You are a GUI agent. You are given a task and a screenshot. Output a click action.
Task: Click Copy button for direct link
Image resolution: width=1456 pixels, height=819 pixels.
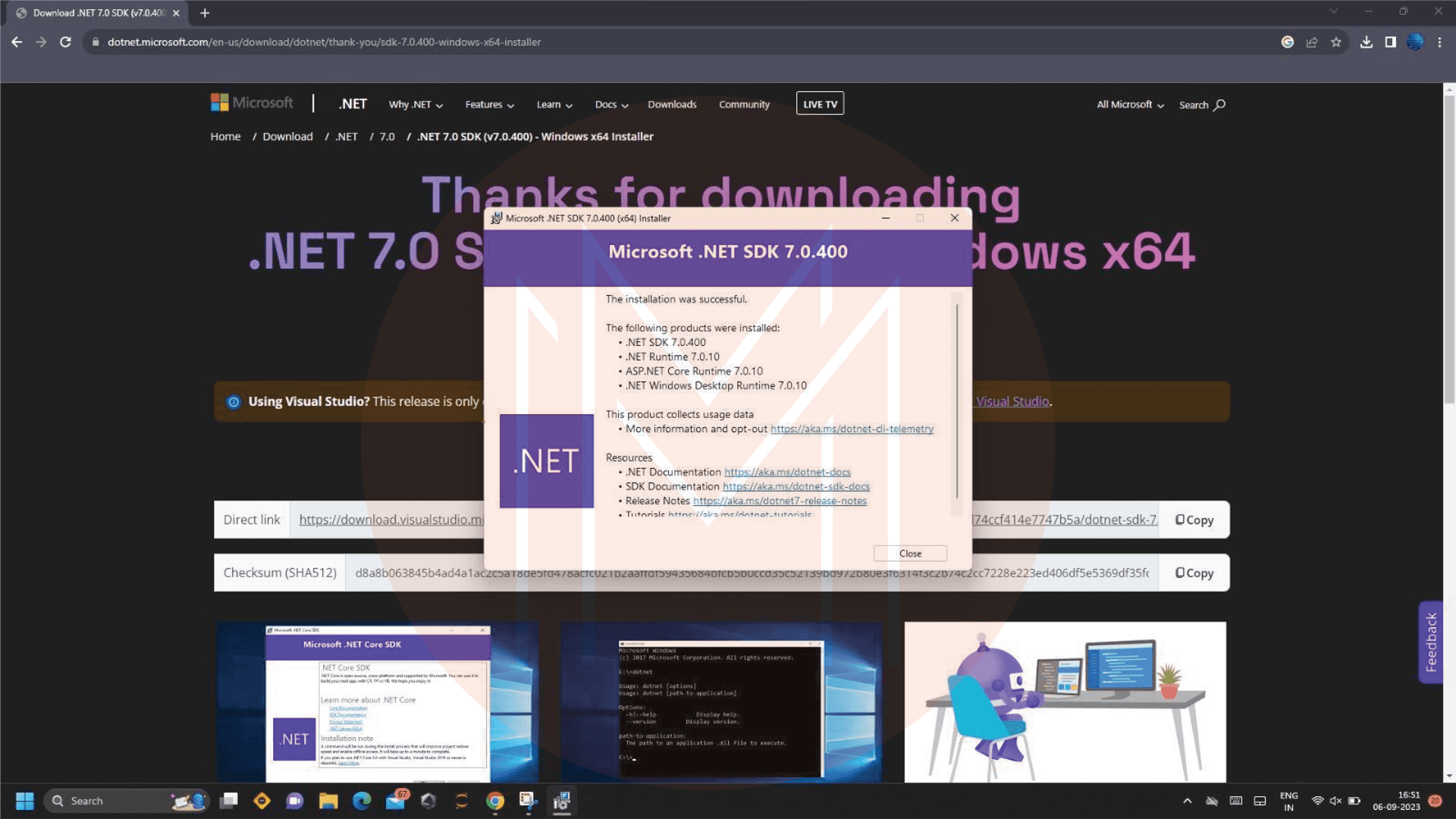pos(1195,520)
